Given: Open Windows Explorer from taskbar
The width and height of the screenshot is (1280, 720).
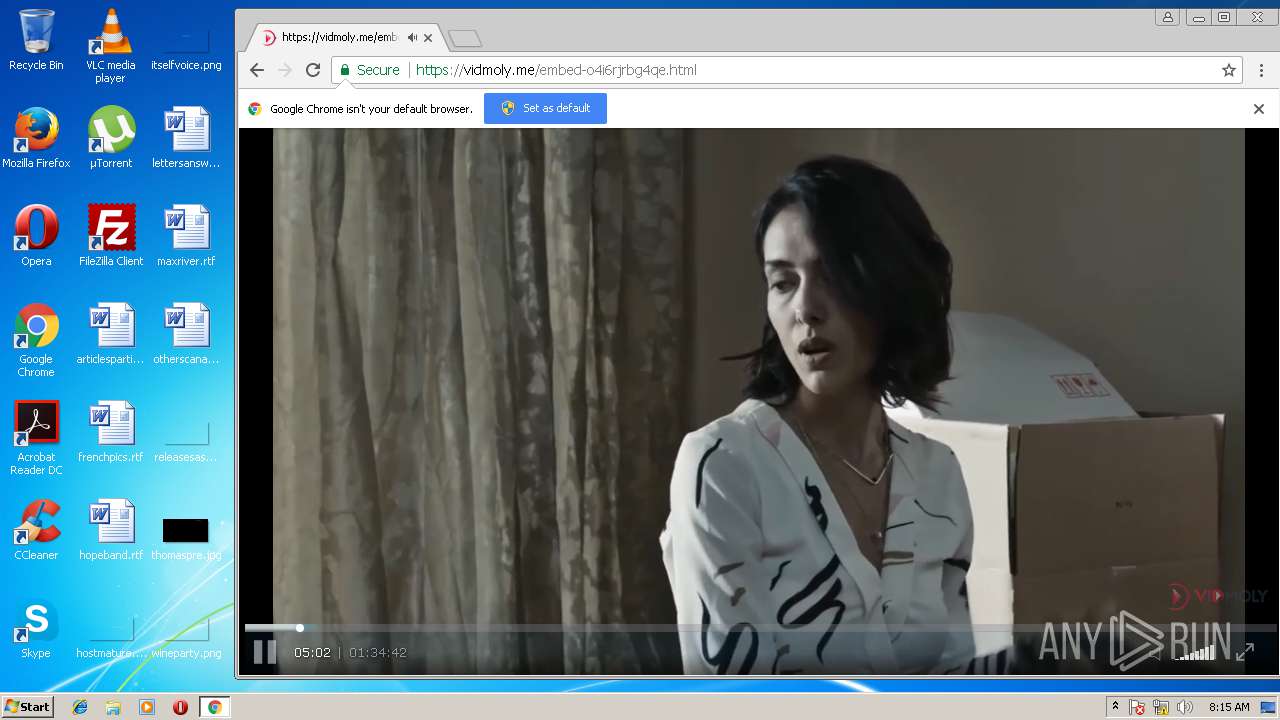Looking at the screenshot, I should (x=113, y=707).
